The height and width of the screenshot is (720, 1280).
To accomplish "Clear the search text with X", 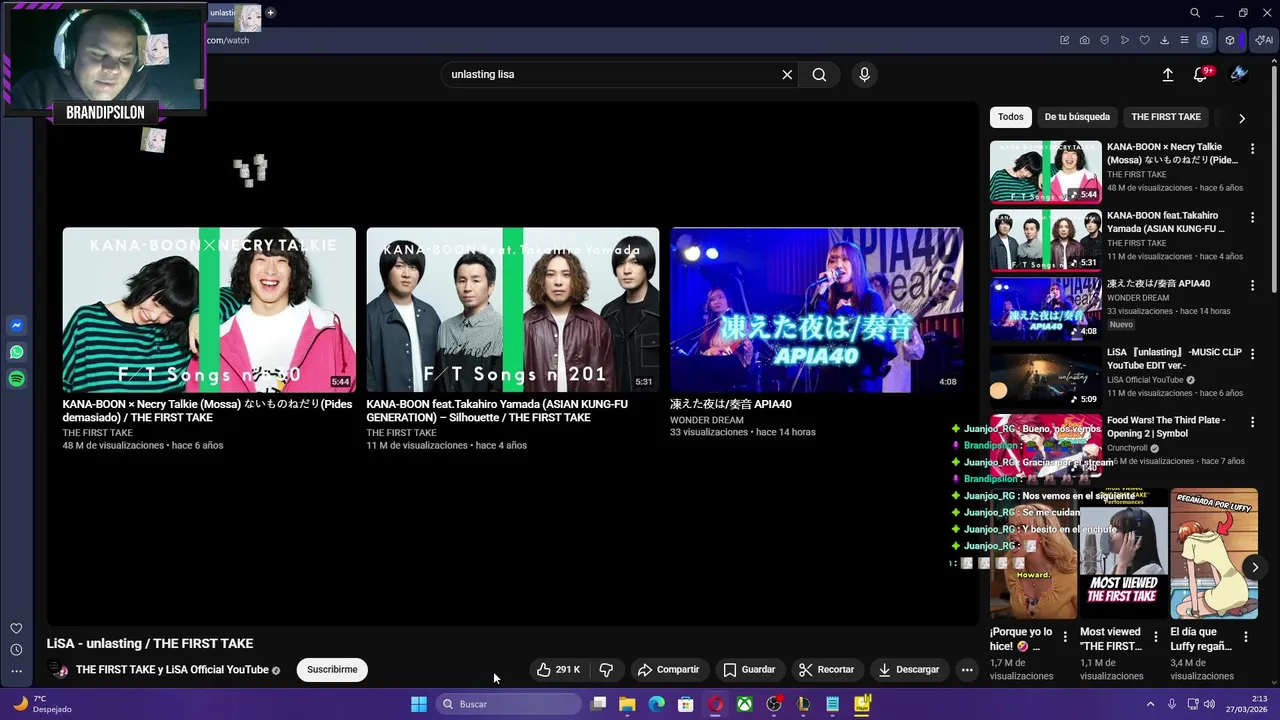I will (787, 74).
